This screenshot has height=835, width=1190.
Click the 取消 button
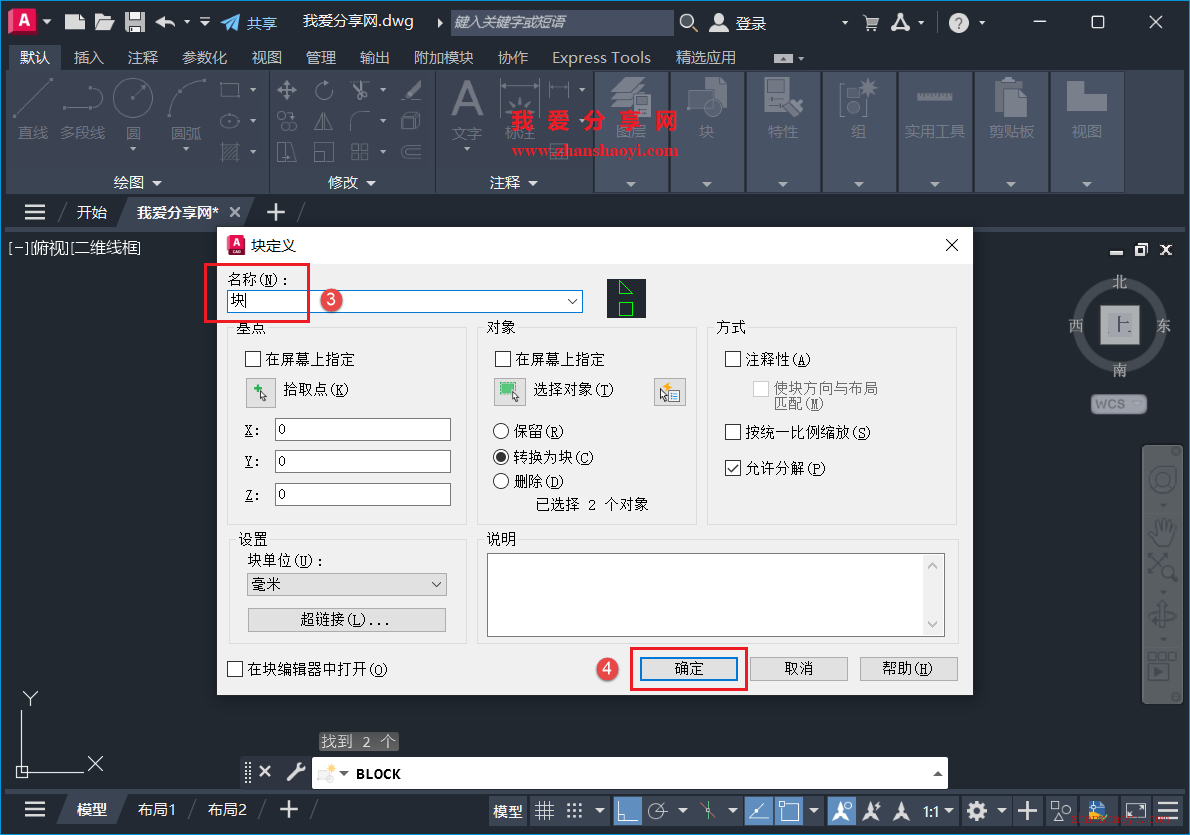point(798,669)
